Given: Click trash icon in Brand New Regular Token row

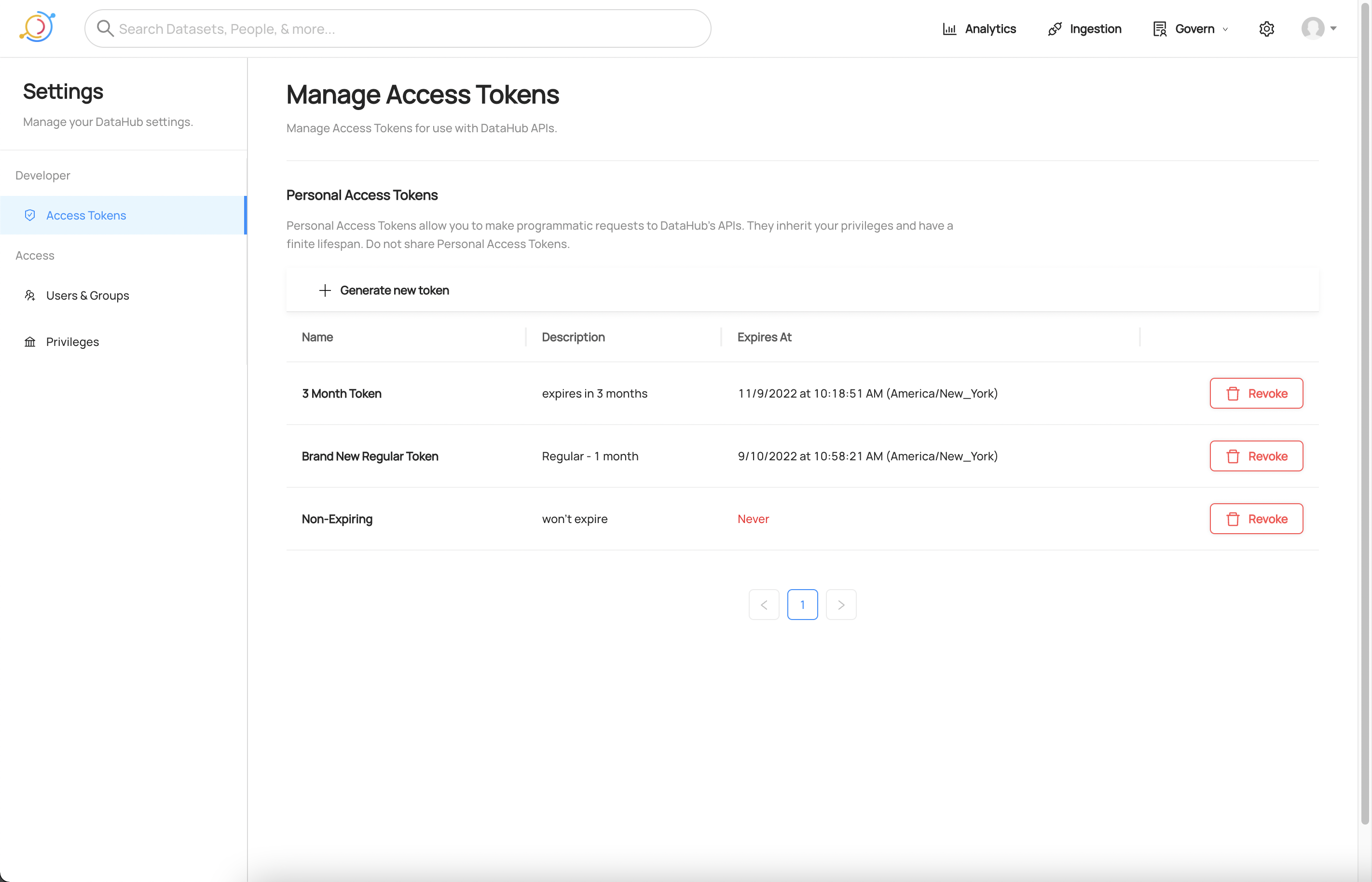Looking at the screenshot, I should [x=1232, y=456].
